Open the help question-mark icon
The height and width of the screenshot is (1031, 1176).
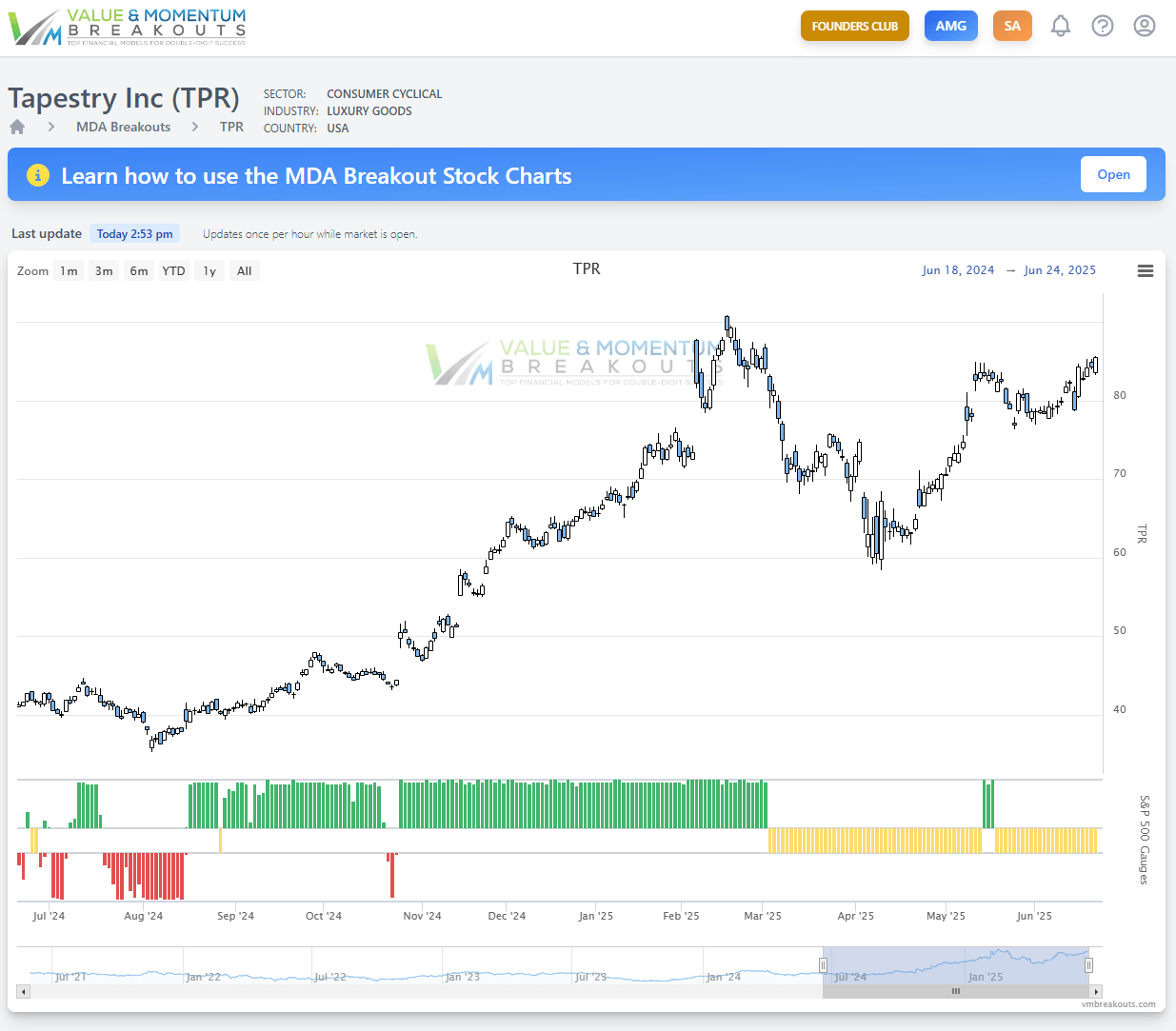pos(1103,26)
